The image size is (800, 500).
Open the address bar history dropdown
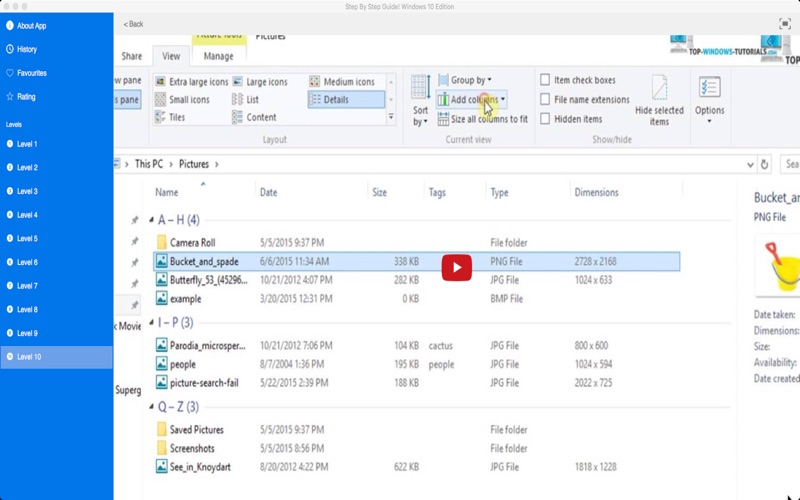tap(750, 164)
